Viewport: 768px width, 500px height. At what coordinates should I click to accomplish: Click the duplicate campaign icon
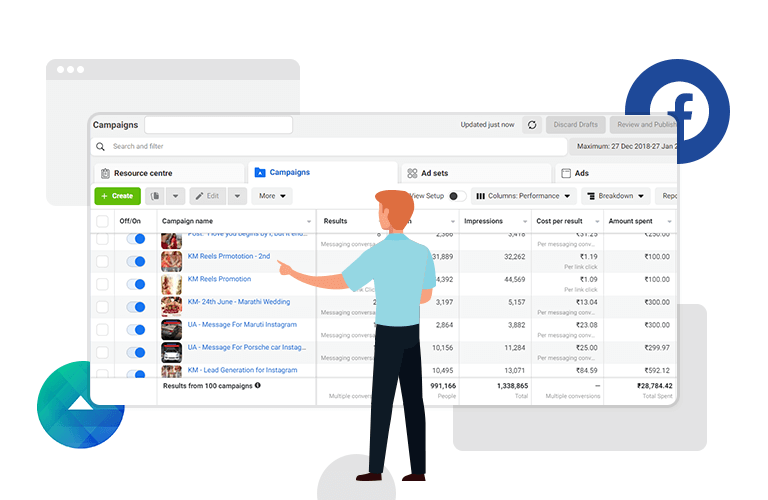pos(155,196)
